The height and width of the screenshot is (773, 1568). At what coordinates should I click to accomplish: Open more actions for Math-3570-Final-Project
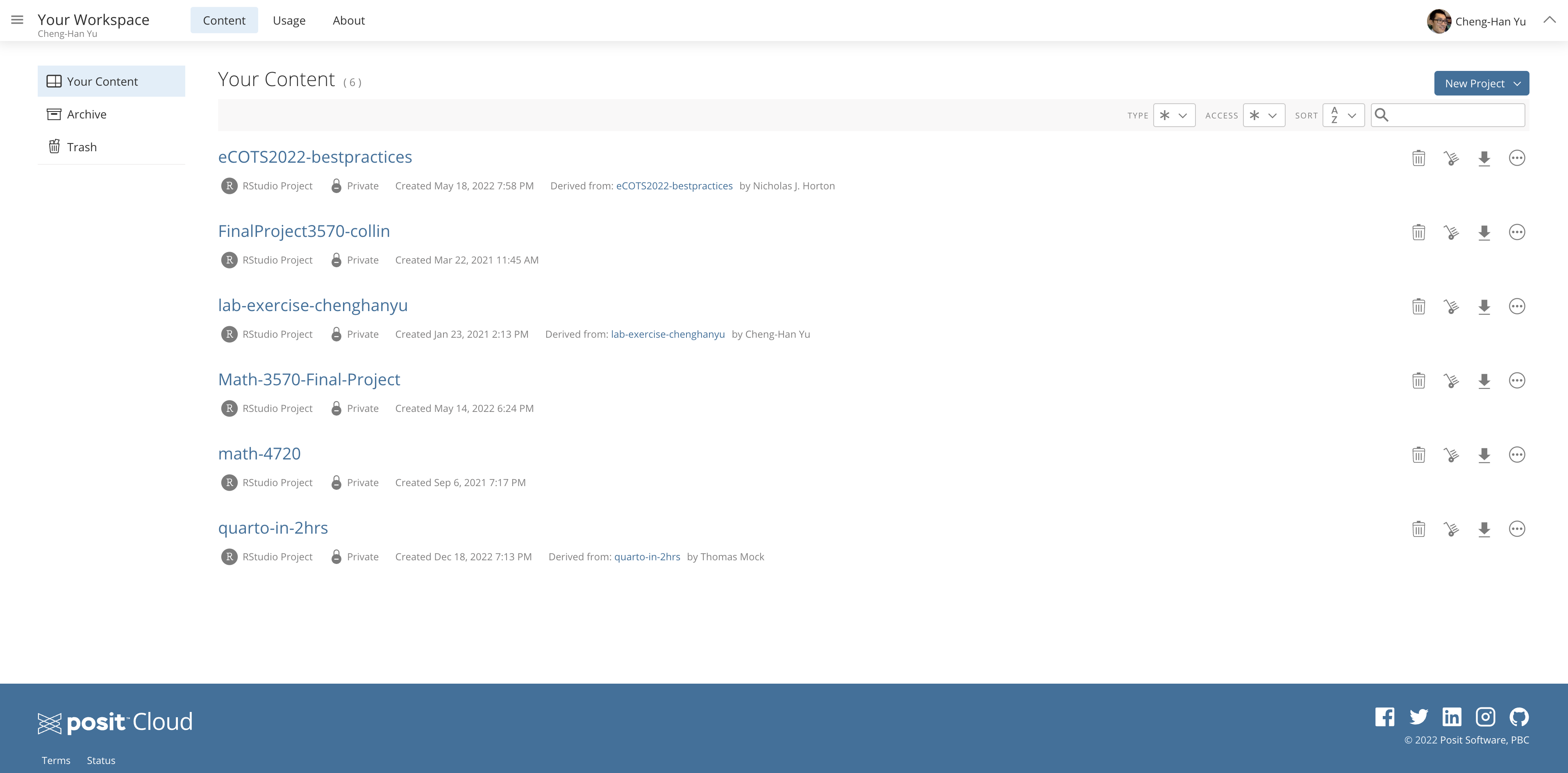coord(1517,381)
